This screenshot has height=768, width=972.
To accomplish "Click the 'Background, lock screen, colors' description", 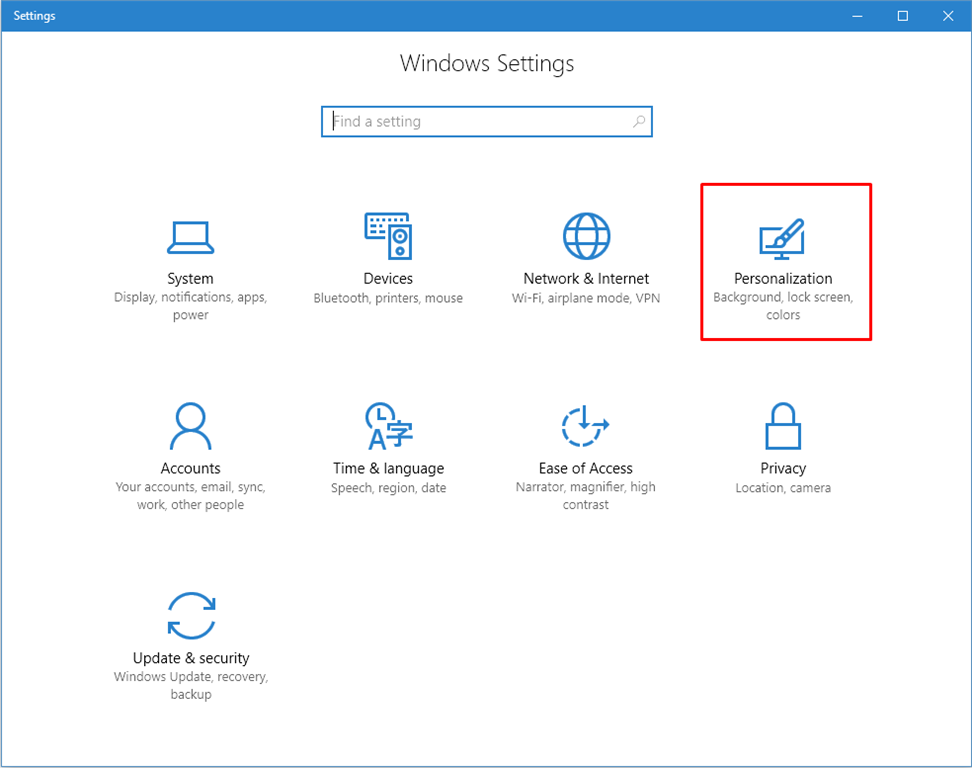I will pos(783,306).
